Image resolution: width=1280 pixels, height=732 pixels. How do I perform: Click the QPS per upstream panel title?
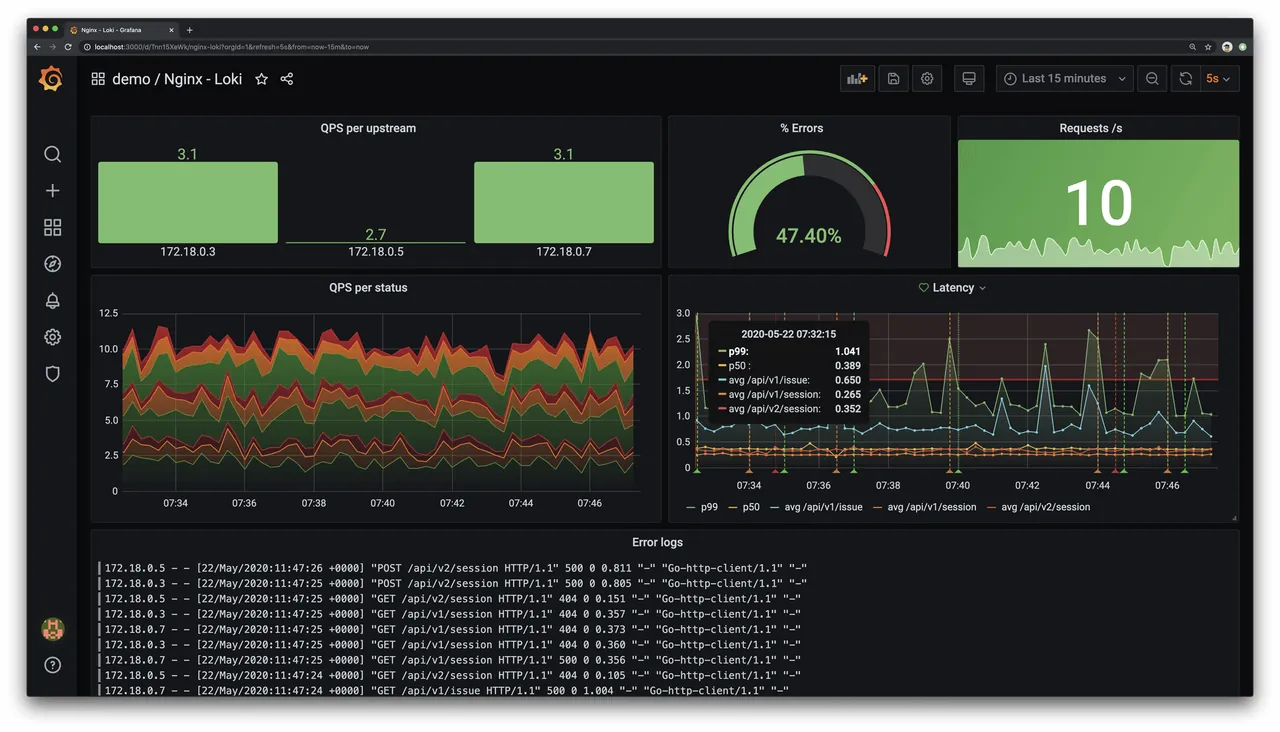pos(368,128)
